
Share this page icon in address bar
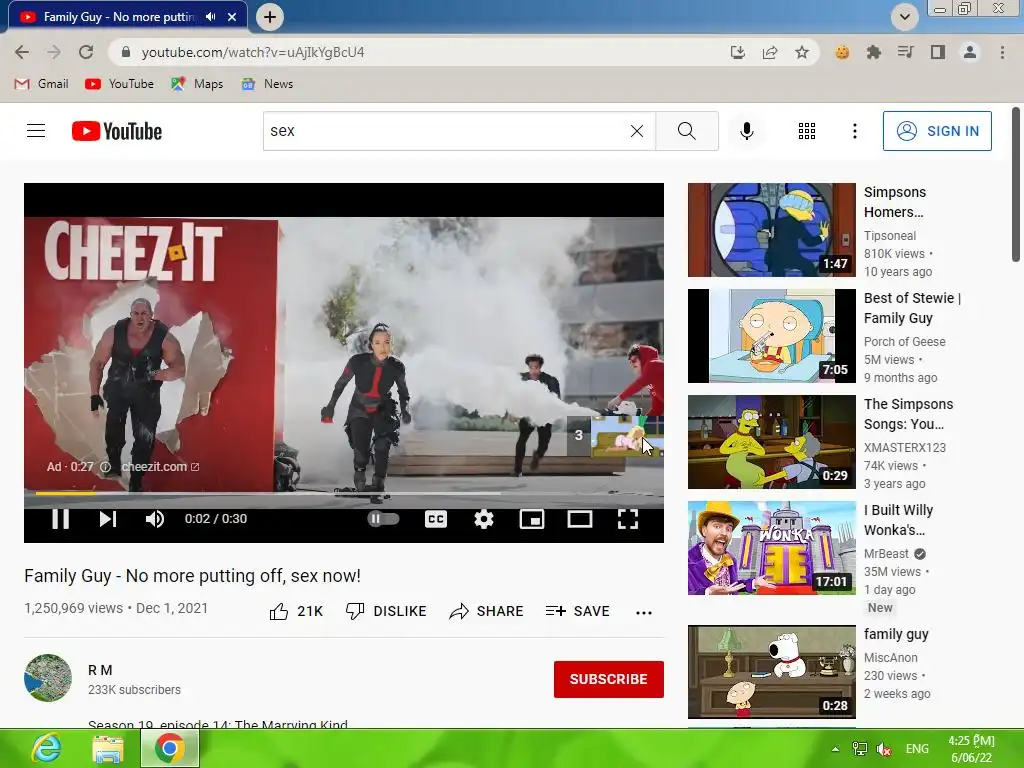pos(769,52)
